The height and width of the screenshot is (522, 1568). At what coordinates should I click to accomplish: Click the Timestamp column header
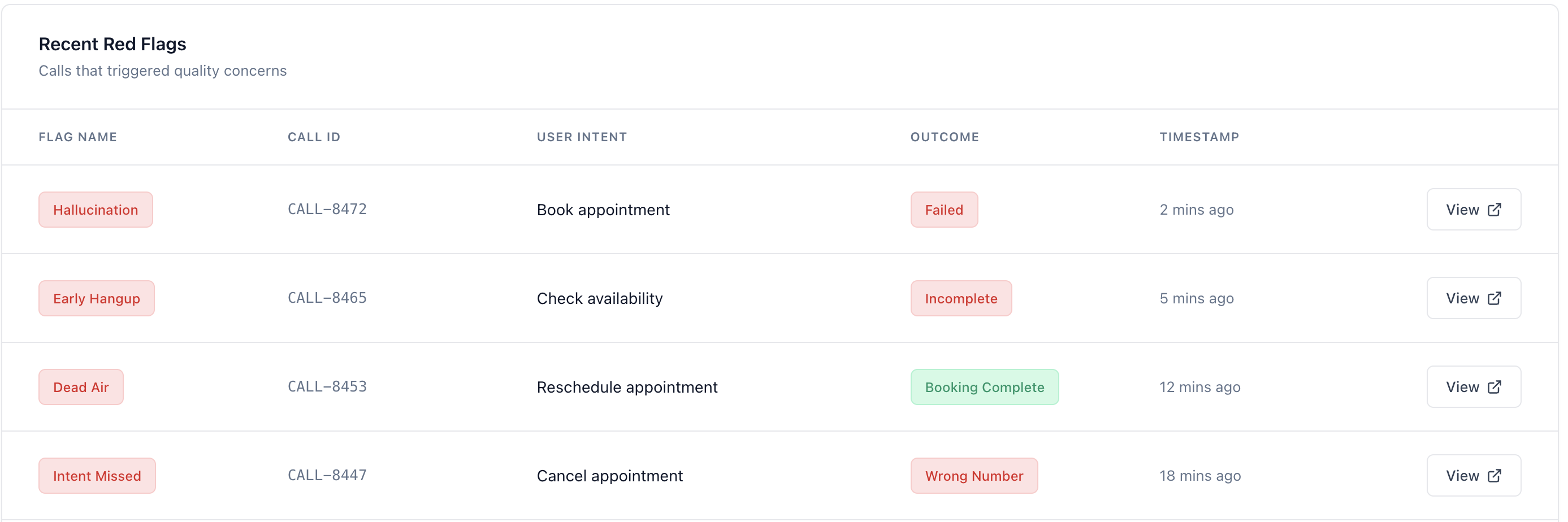point(1198,137)
